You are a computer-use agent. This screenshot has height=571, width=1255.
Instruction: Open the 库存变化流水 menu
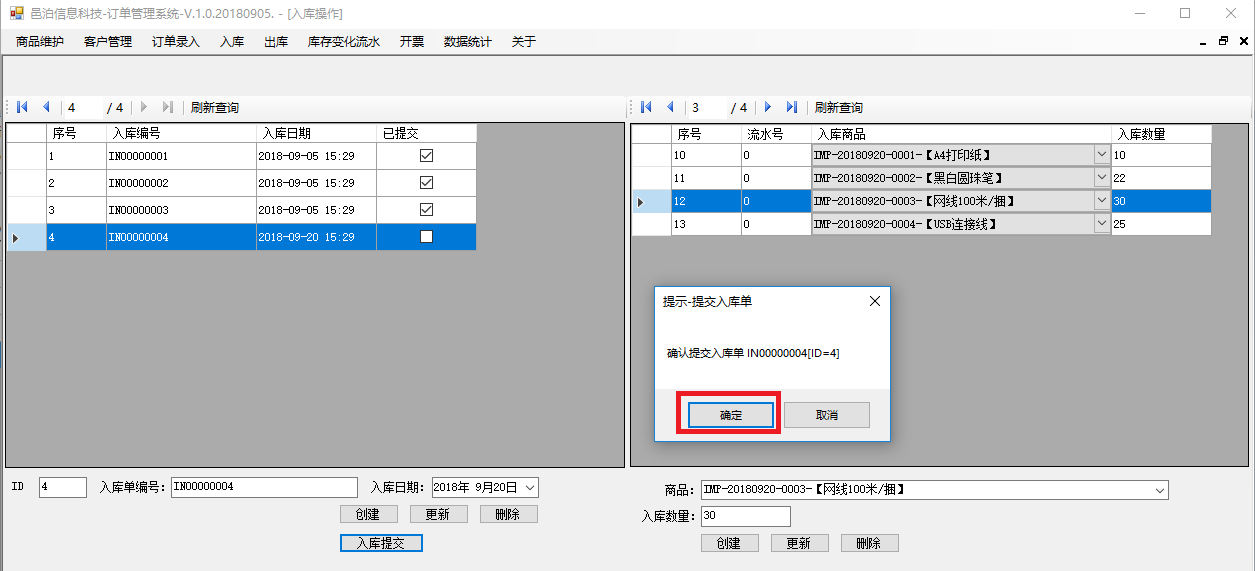click(x=344, y=42)
